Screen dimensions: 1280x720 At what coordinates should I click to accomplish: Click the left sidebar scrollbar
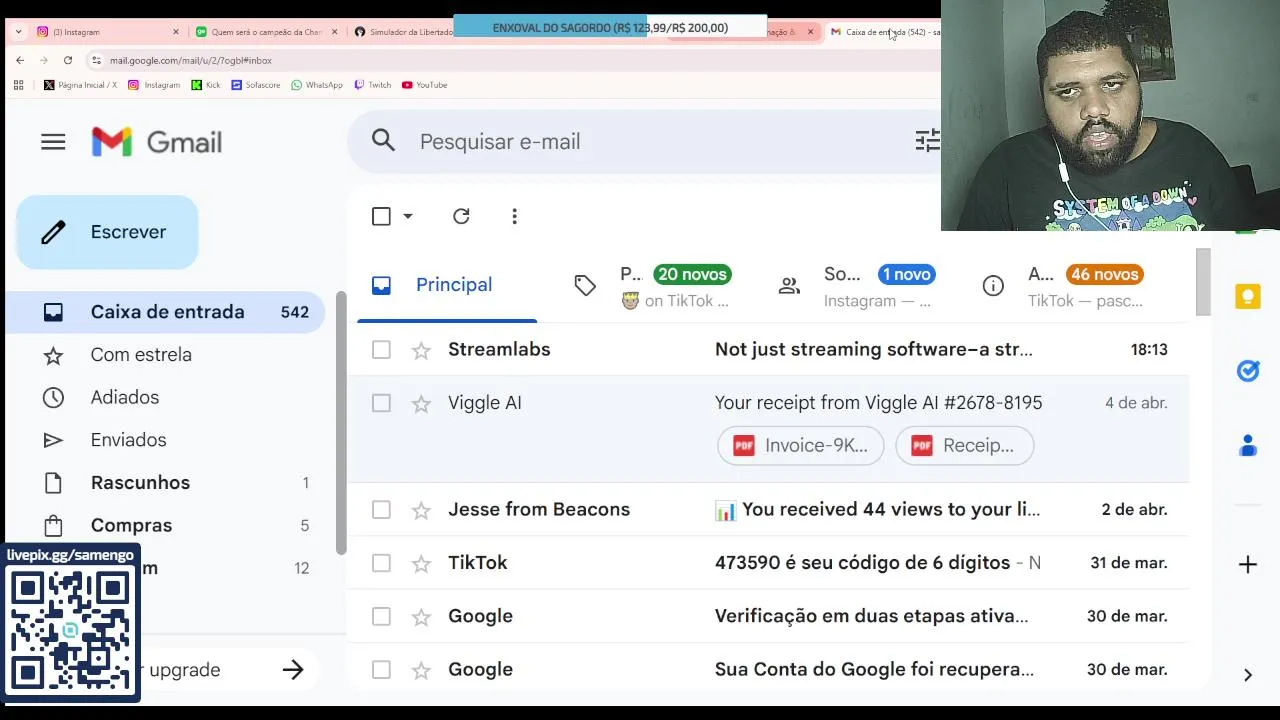pos(341,425)
